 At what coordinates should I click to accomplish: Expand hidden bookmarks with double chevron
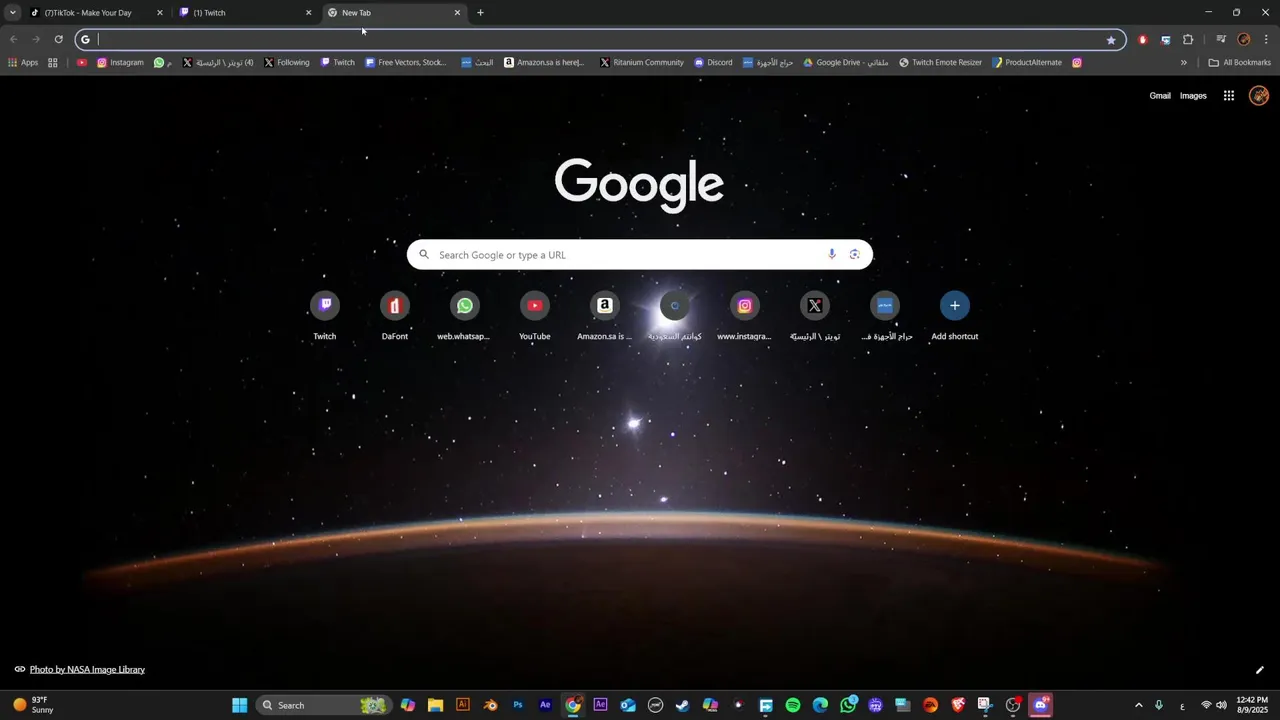(x=1184, y=62)
